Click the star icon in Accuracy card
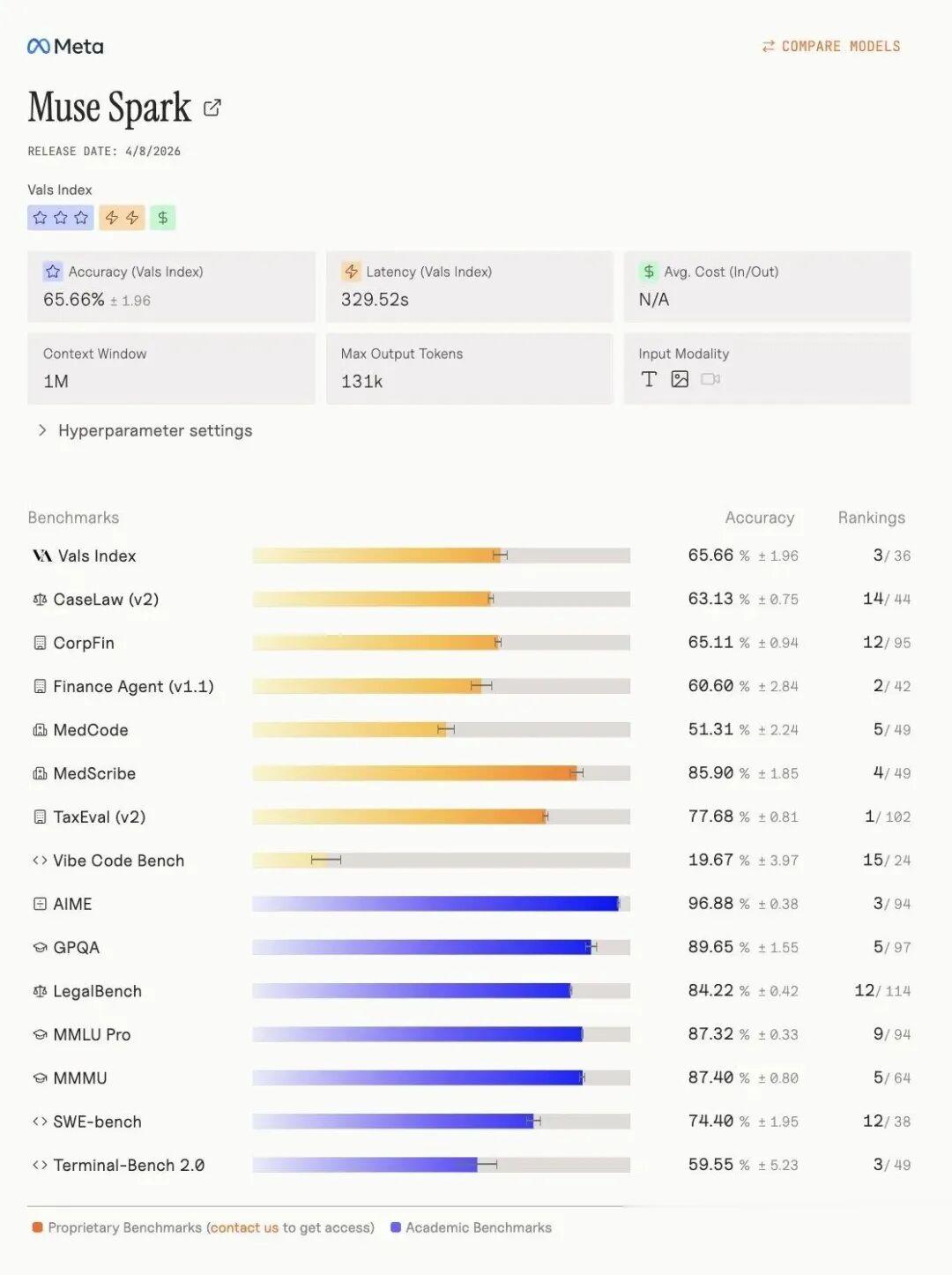Image resolution: width=952 pixels, height=1275 pixels. point(53,272)
